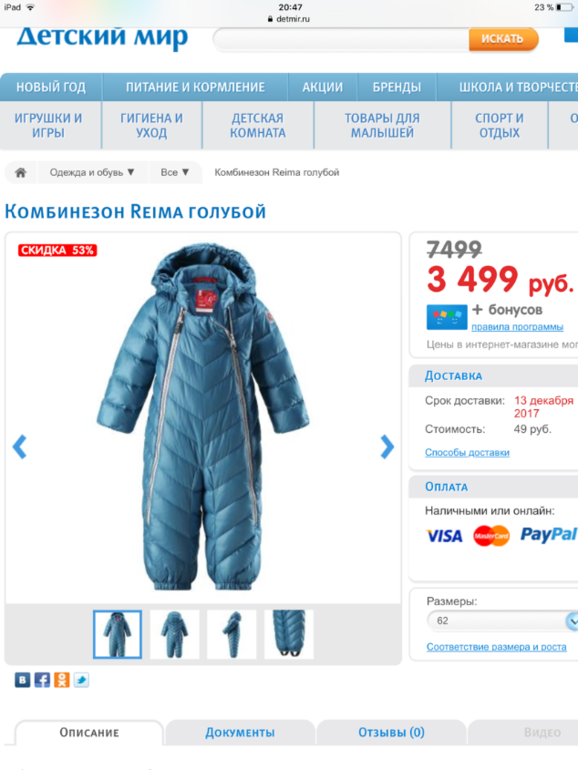Click the home icon in breadcrumbs
Viewport: 578px width, 770px height.
click(x=21, y=172)
